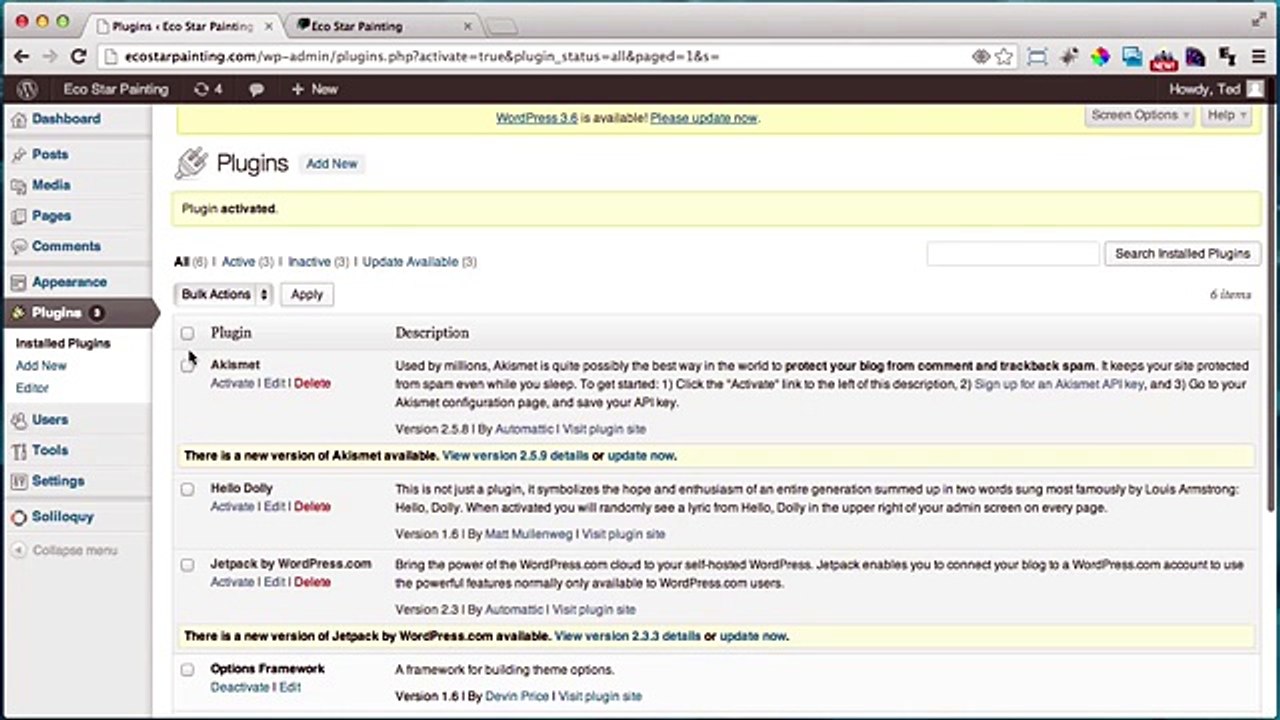Viewport: 1280px width, 720px height.
Task: Click the browser address bar
Action: point(540,57)
